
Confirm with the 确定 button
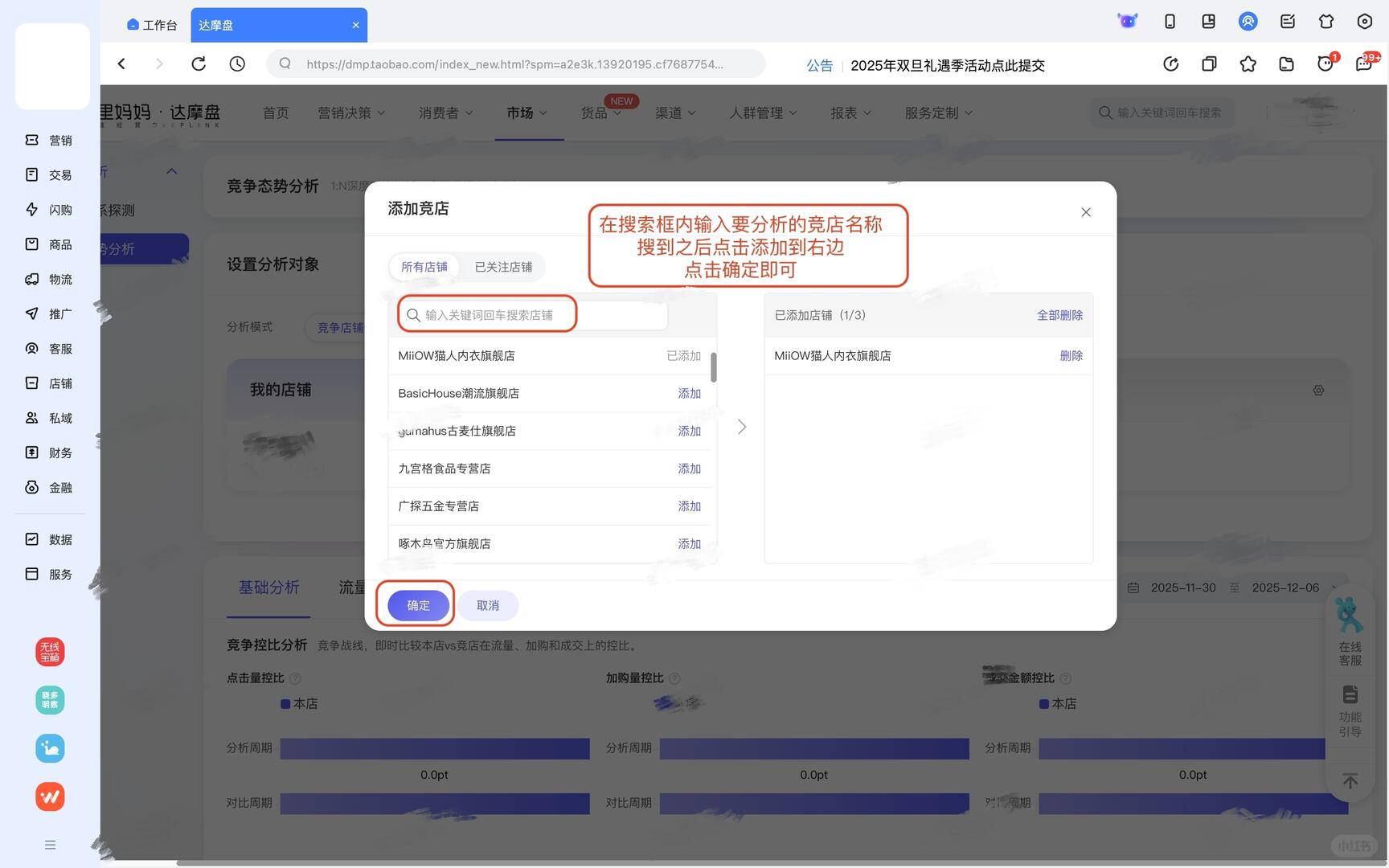click(418, 605)
